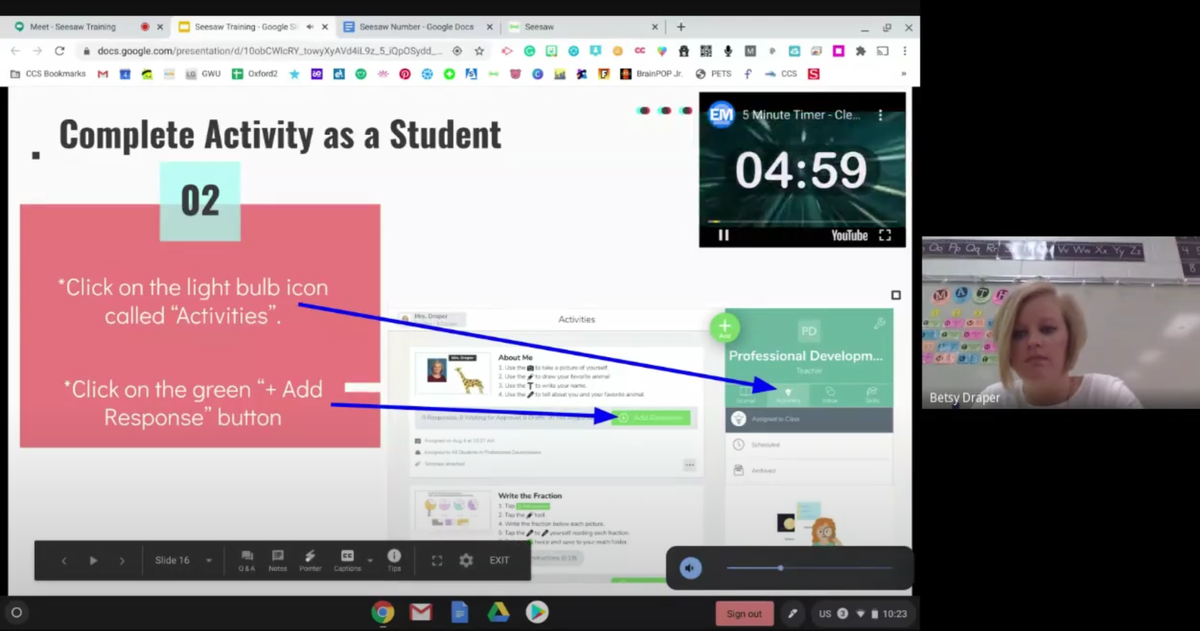Image resolution: width=1200 pixels, height=631 pixels.
Task: Mute audio on Seesaw Training tab
Action: (310, 27)
